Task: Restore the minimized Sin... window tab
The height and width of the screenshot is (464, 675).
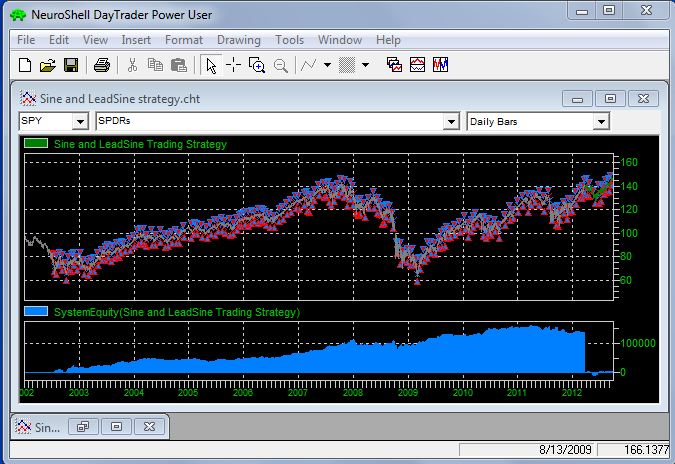Action: pos(83,427)
